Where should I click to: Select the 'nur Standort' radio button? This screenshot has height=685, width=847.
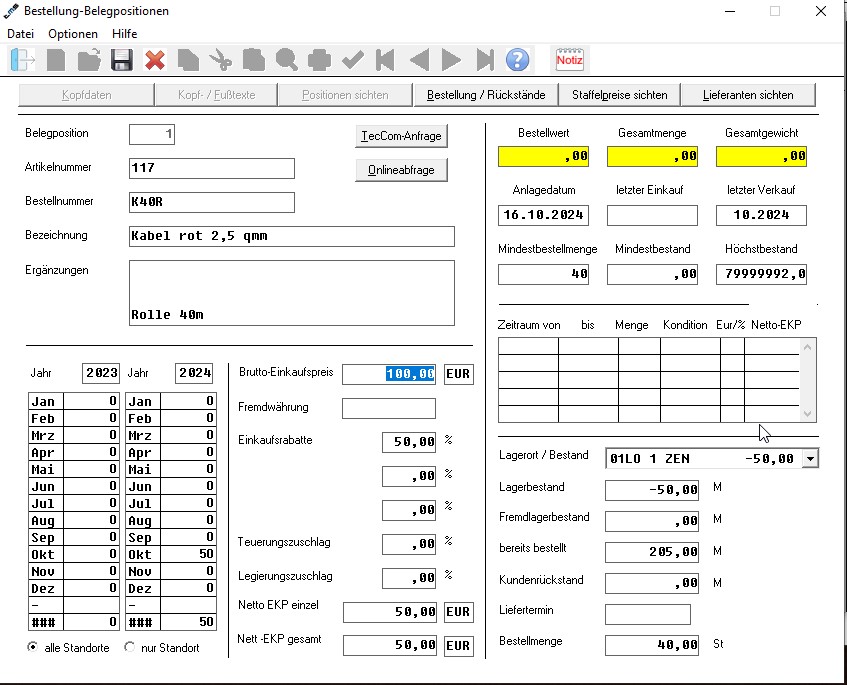tap(129, 647)
